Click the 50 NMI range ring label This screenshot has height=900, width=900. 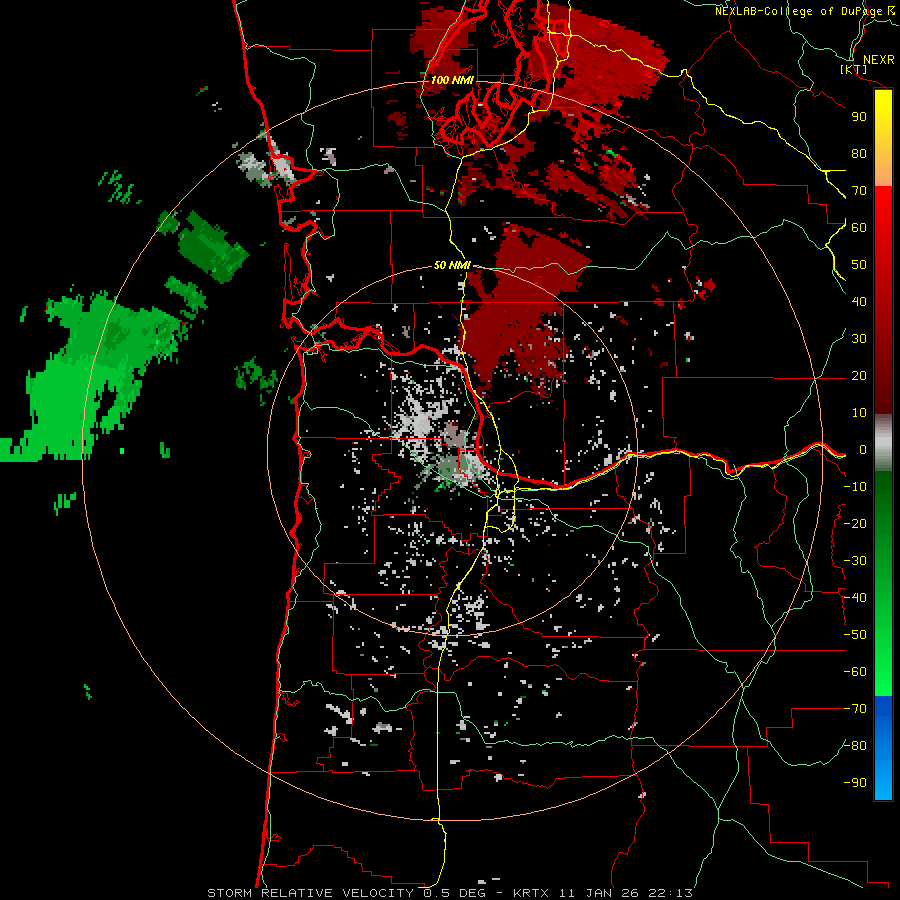click(x=452, y=265)
